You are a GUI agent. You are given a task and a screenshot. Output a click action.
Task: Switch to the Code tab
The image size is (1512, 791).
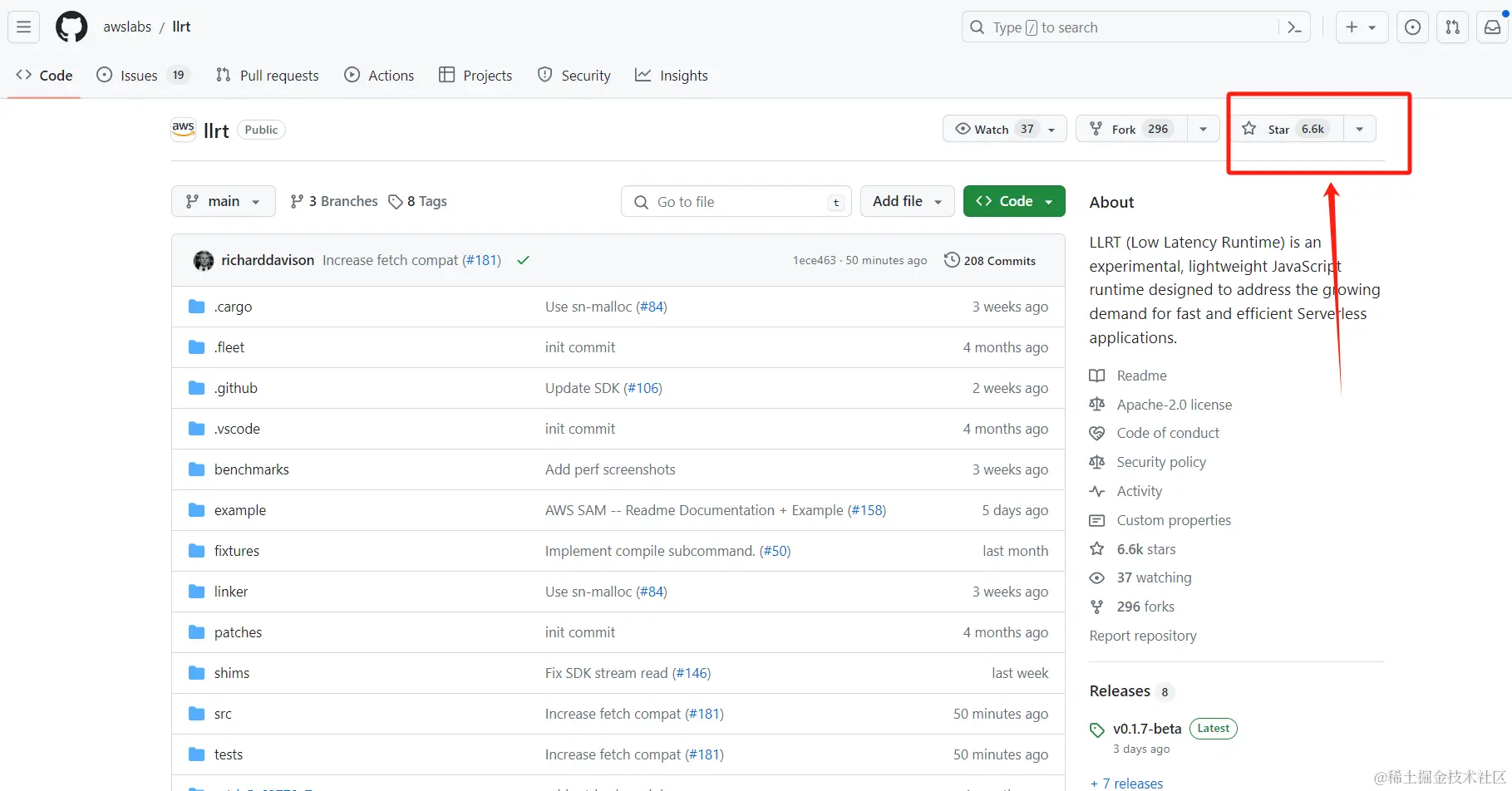click(44, 76)
